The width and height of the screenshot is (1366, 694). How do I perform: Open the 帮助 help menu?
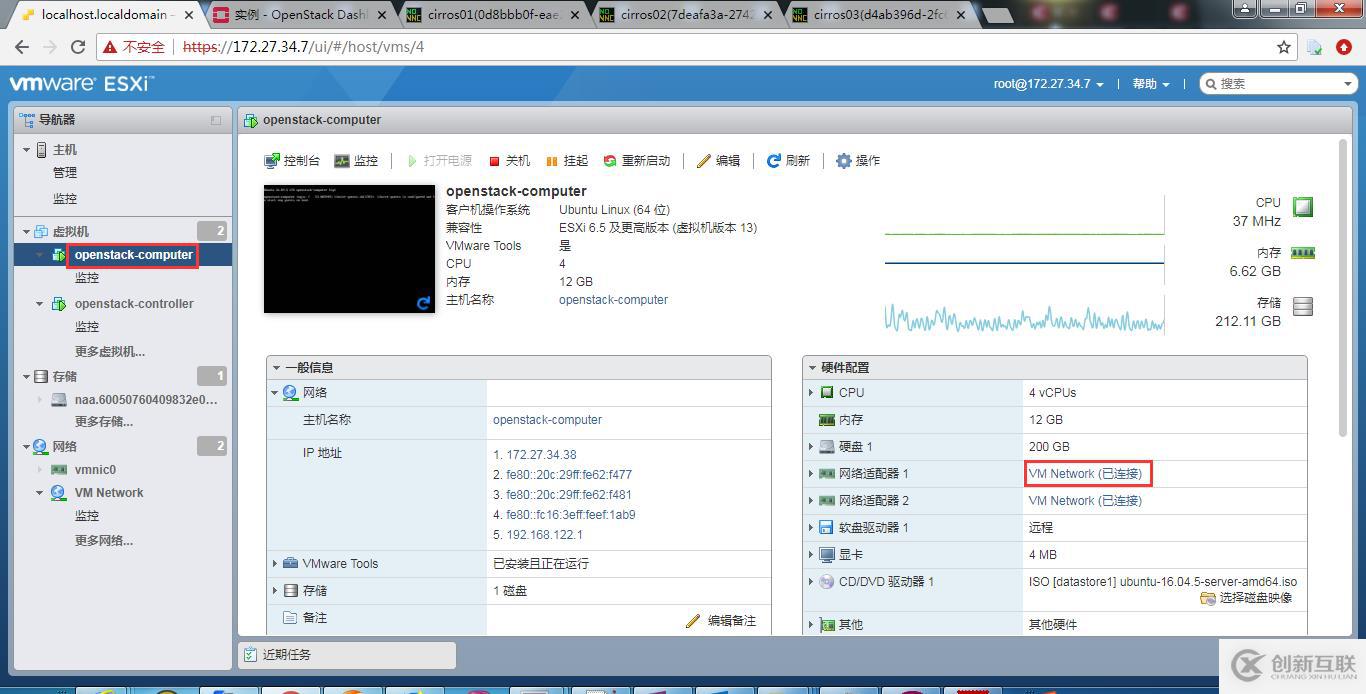1151,84
